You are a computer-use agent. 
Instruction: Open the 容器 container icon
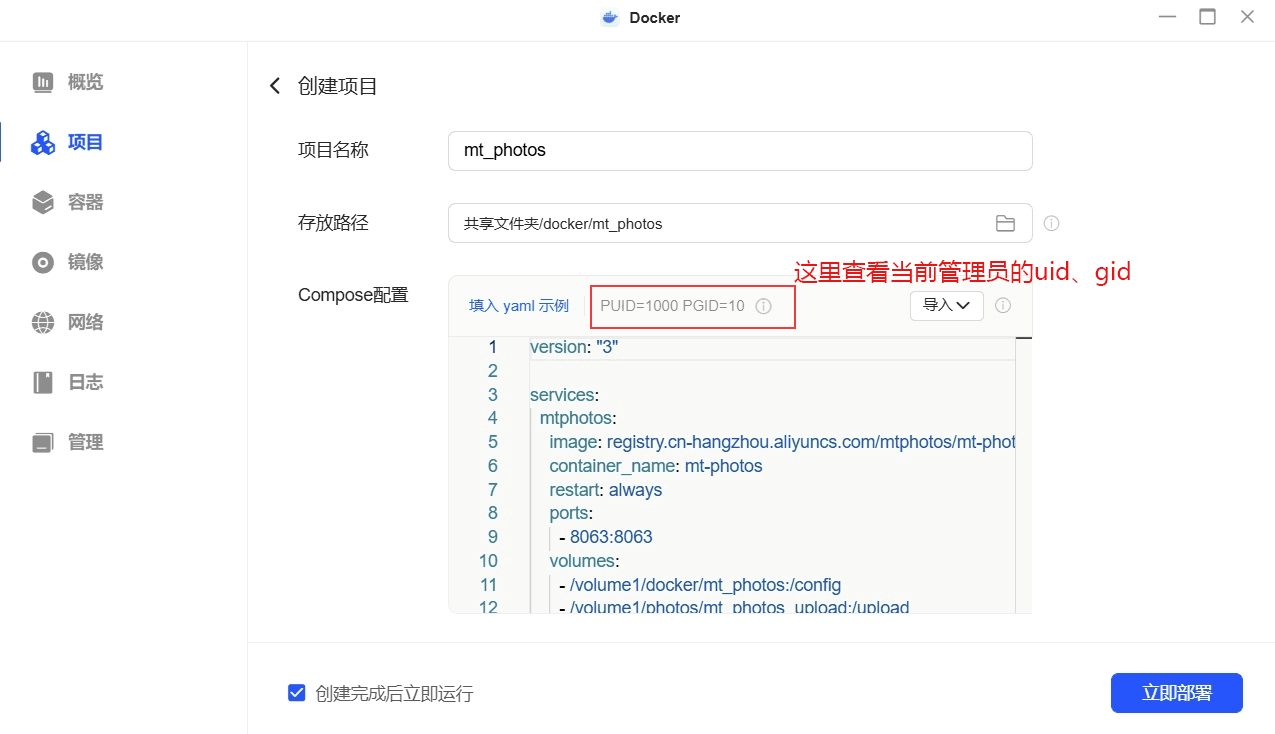43,202
